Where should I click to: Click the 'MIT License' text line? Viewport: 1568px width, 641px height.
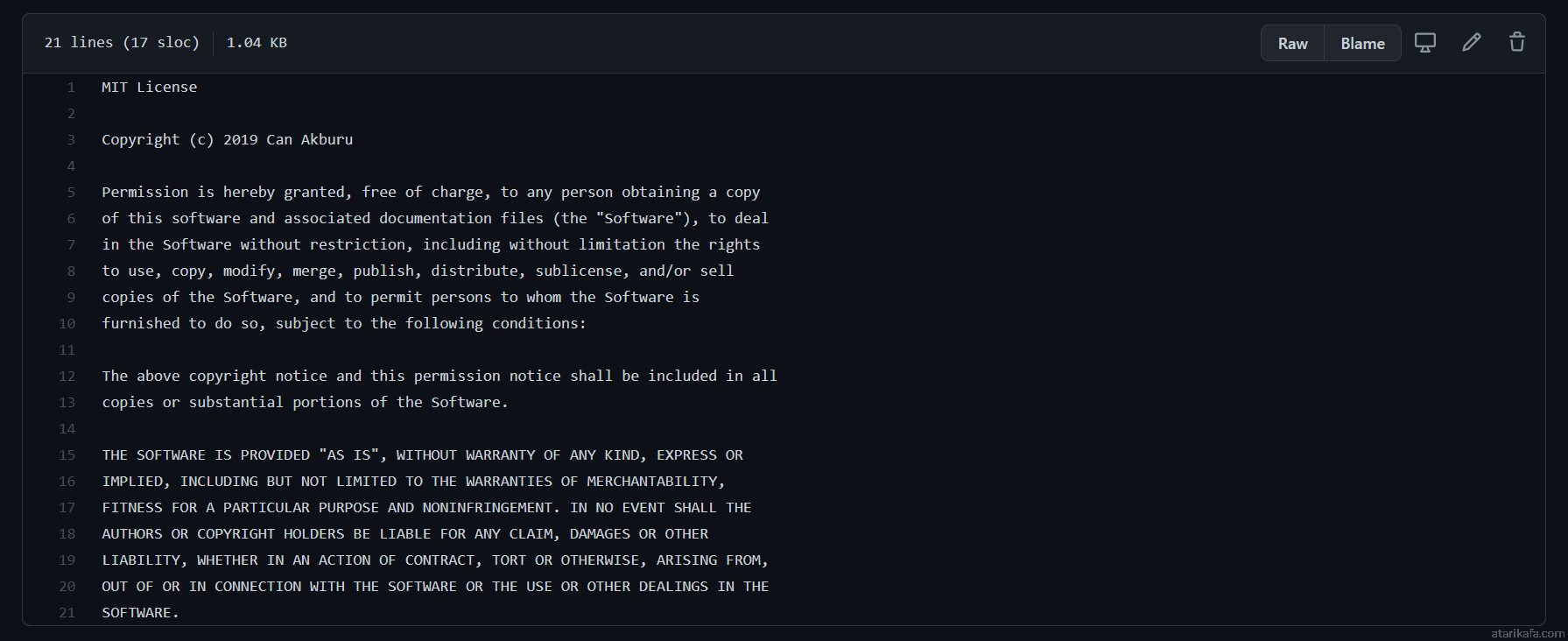pyautogui.click(x=150, y=88)
